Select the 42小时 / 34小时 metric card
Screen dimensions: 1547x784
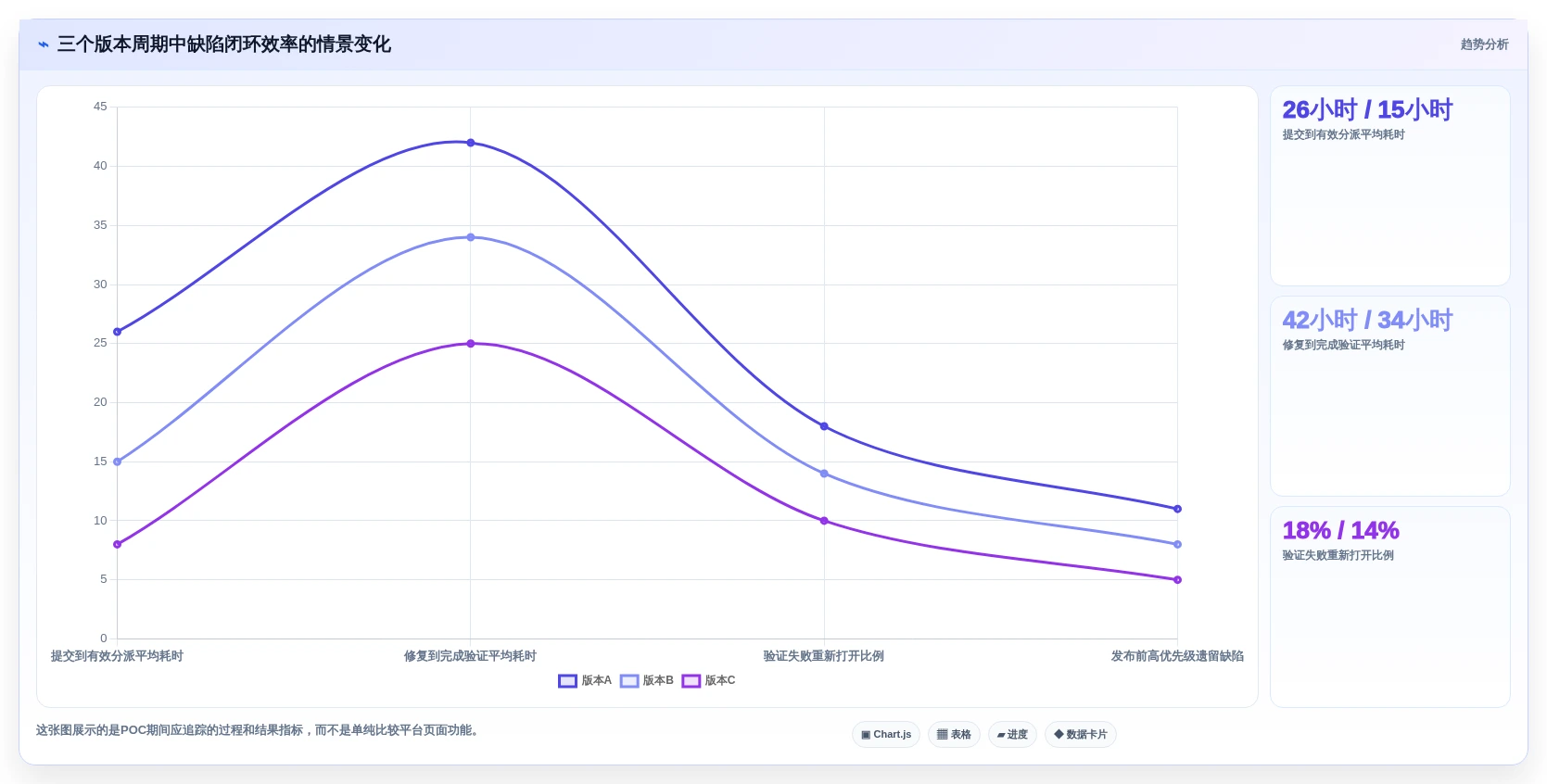(1389, 396)
